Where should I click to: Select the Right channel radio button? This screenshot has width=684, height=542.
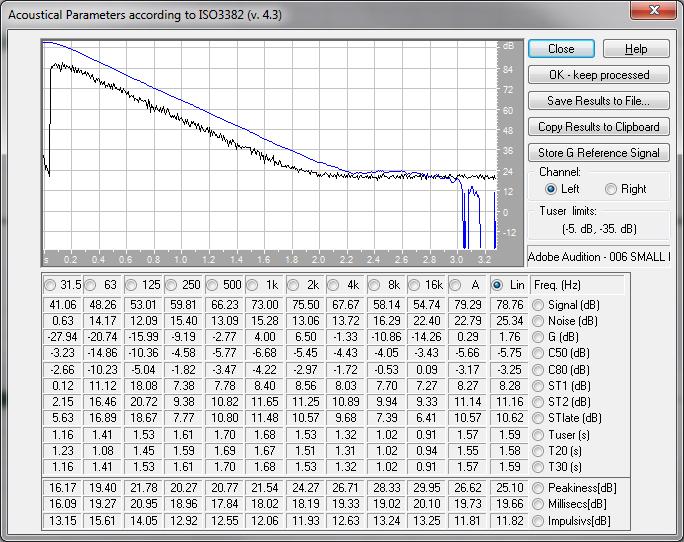611,189
